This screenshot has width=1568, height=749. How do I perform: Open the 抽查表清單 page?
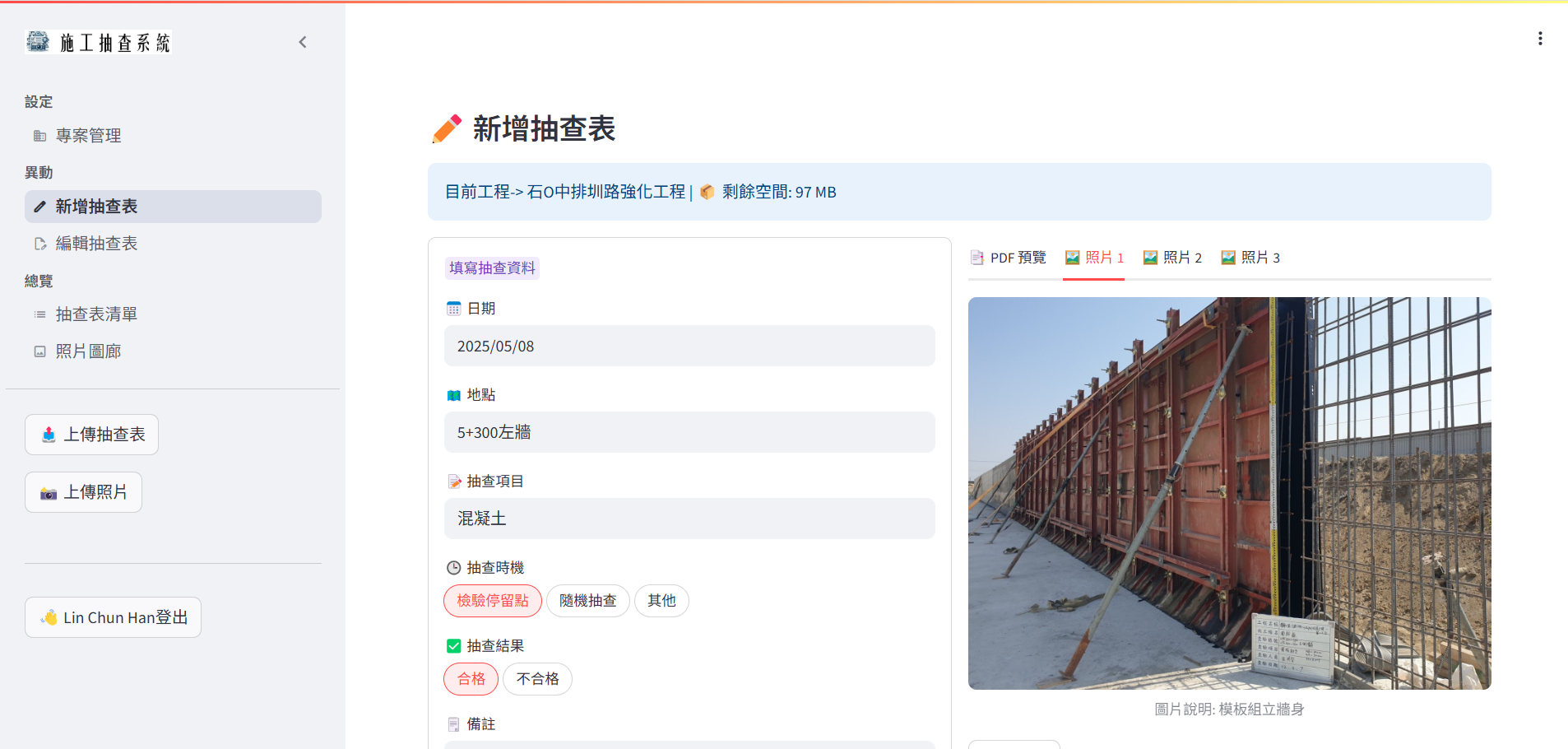pos(173,314)
